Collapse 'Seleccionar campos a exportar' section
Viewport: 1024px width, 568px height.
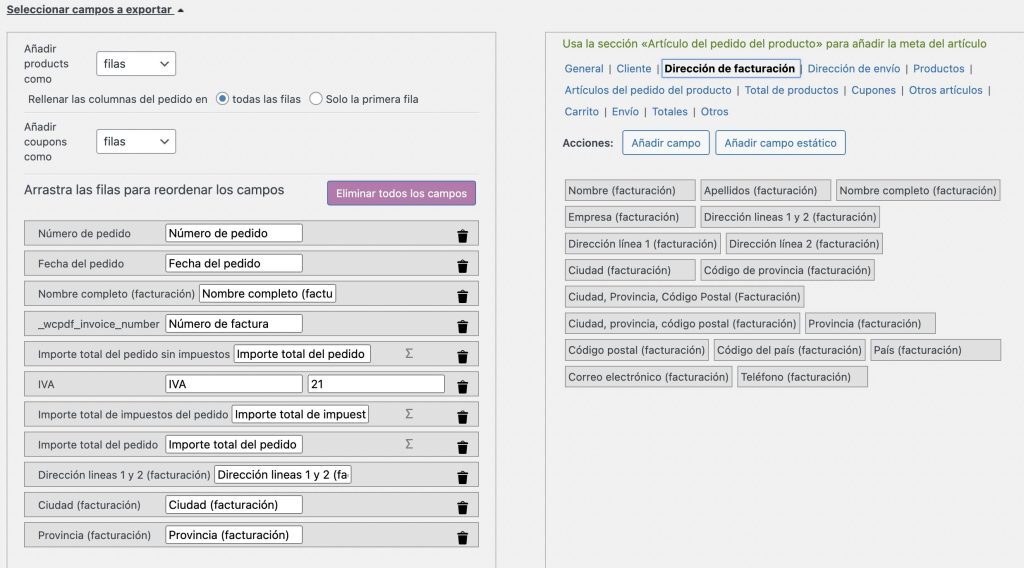coord(95,9)
